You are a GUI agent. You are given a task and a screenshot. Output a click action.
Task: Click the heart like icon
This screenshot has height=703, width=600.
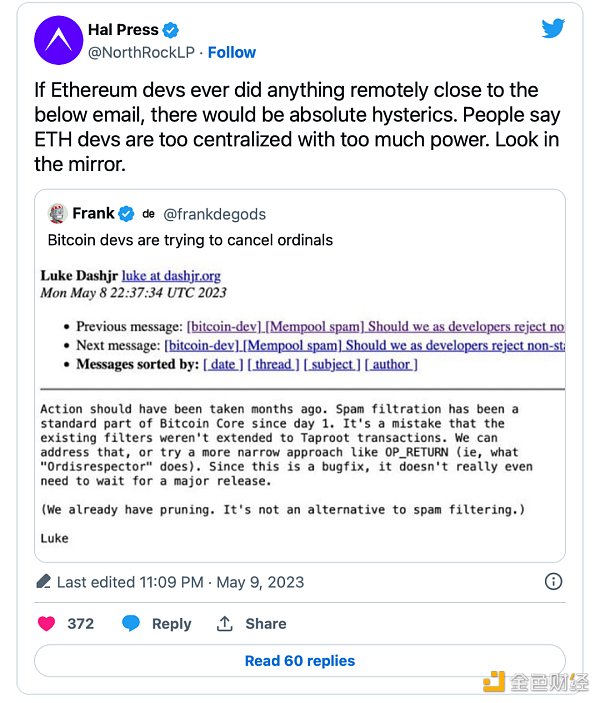click(46, 623)
